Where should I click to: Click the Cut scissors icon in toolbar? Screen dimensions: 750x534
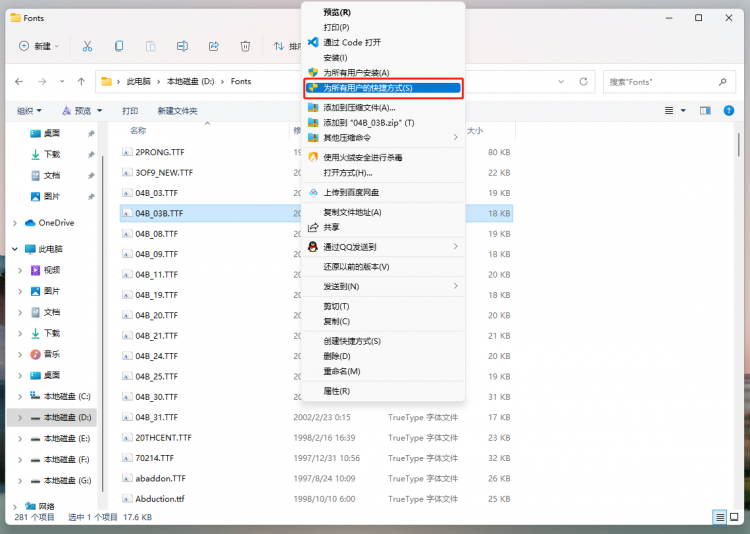[x=87, y=46]
